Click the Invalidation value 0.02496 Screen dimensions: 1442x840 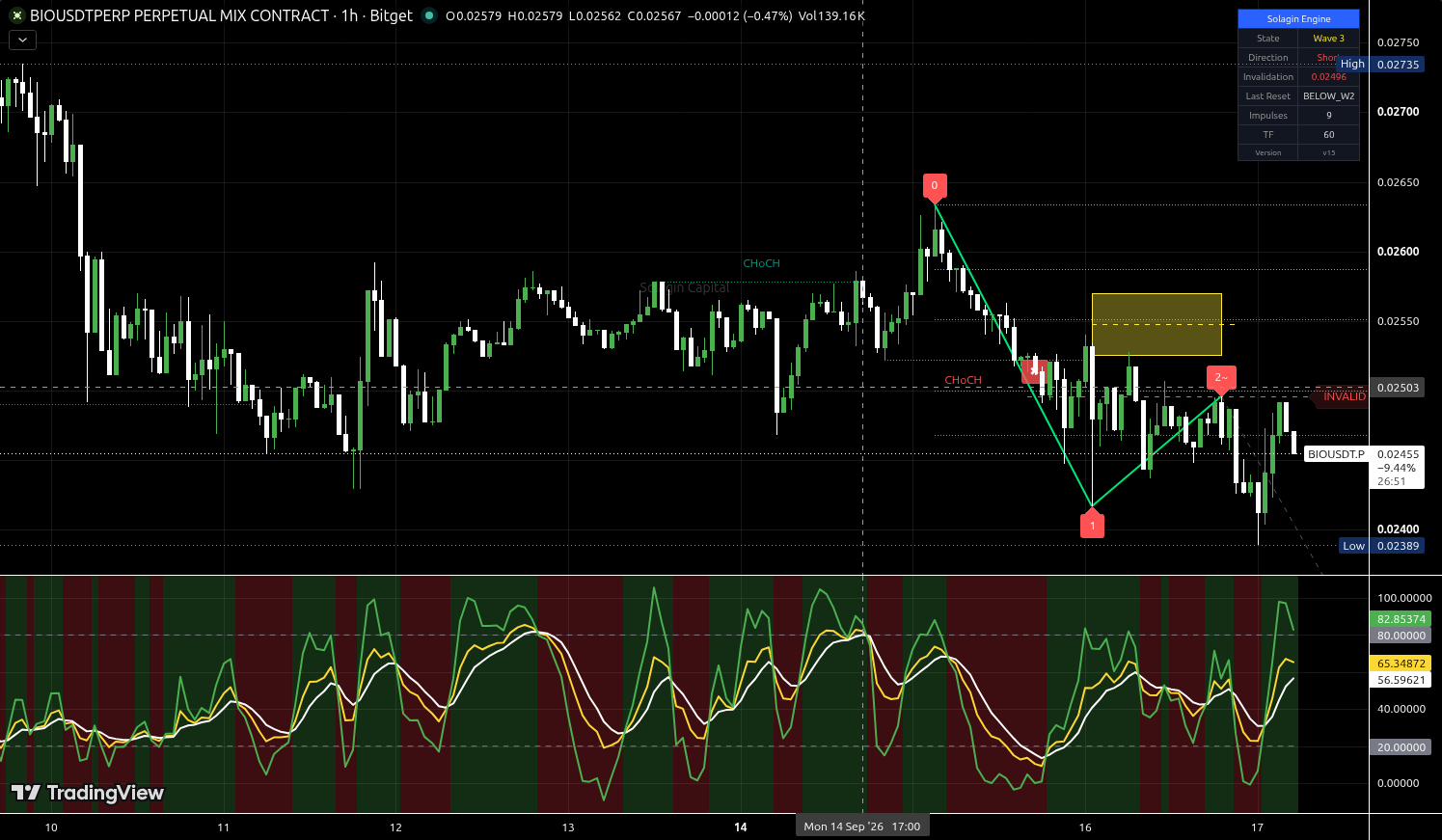click(x=1328, y=77)
